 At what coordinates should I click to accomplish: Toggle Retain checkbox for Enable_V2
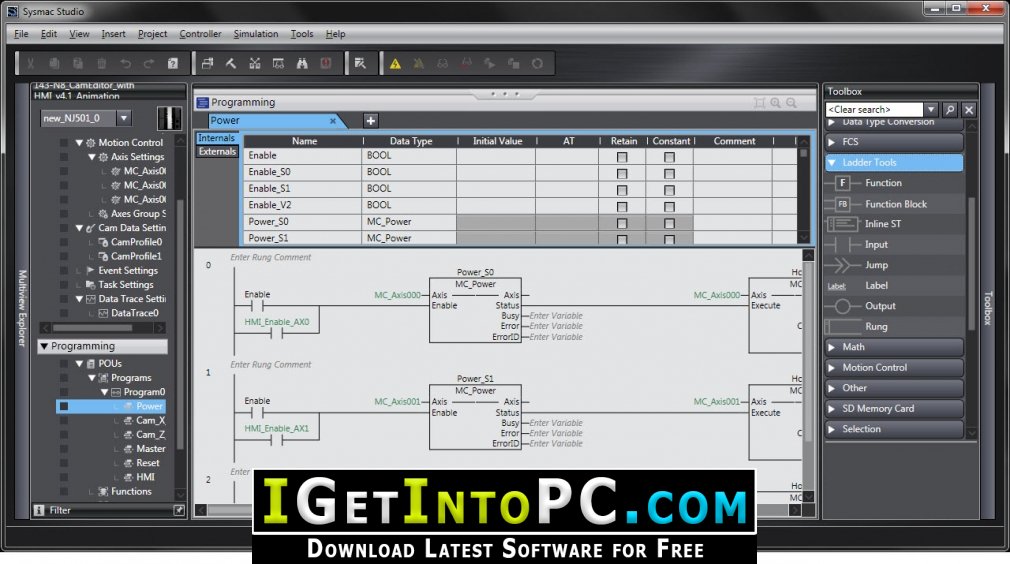(622, 206)
